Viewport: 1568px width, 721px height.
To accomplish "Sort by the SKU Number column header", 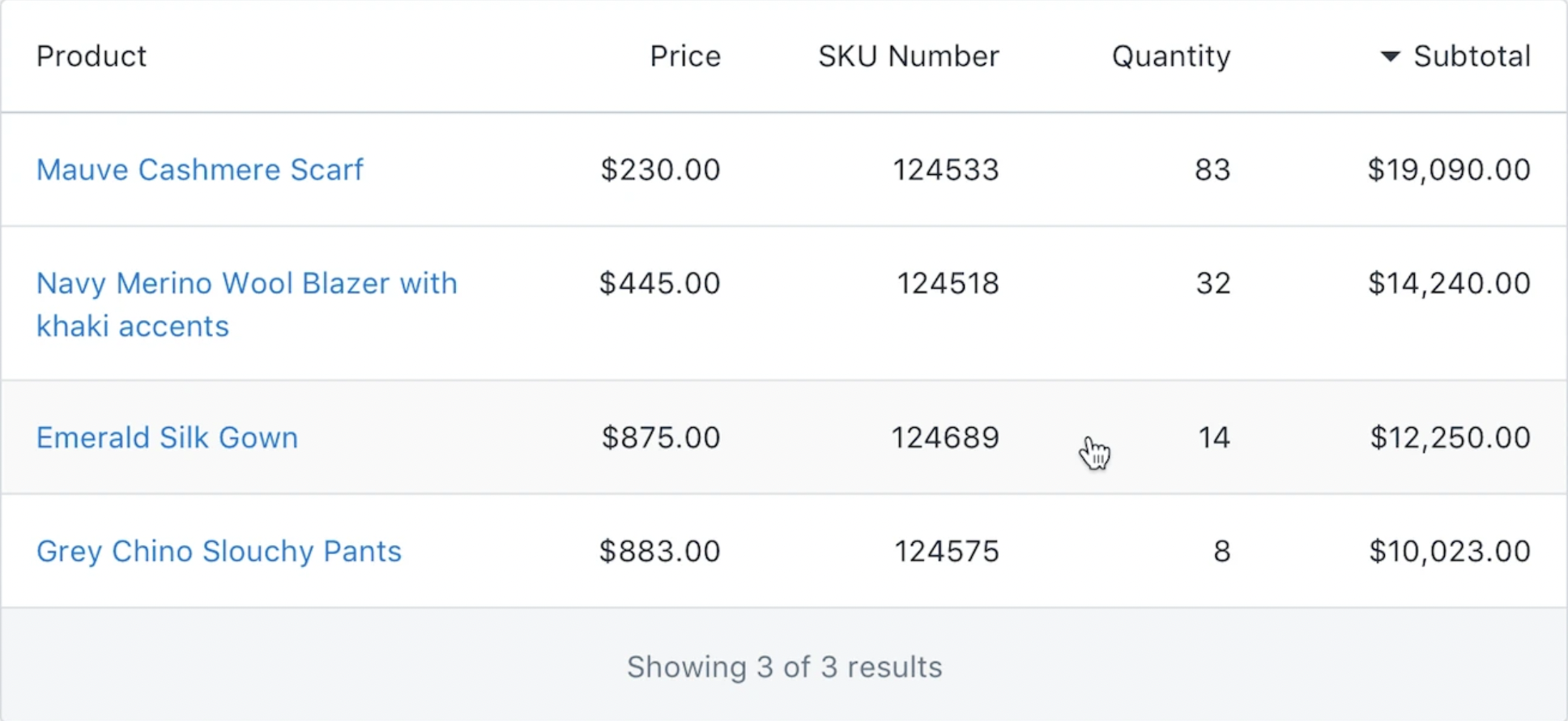I will [x=908, y=57].
